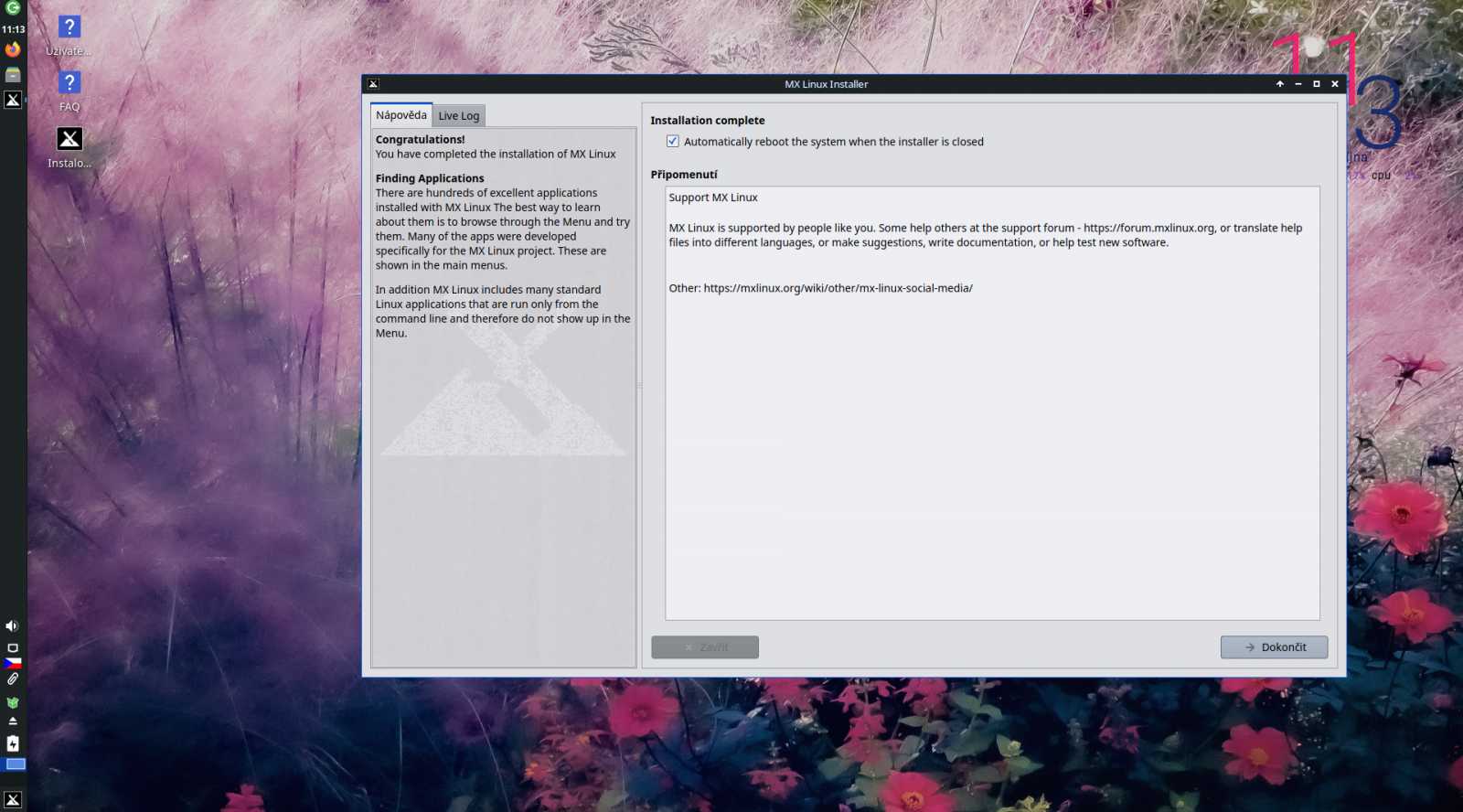Screen dimensions: 1463x812
Task: Click the Dokončit button
Action: 1274,647
